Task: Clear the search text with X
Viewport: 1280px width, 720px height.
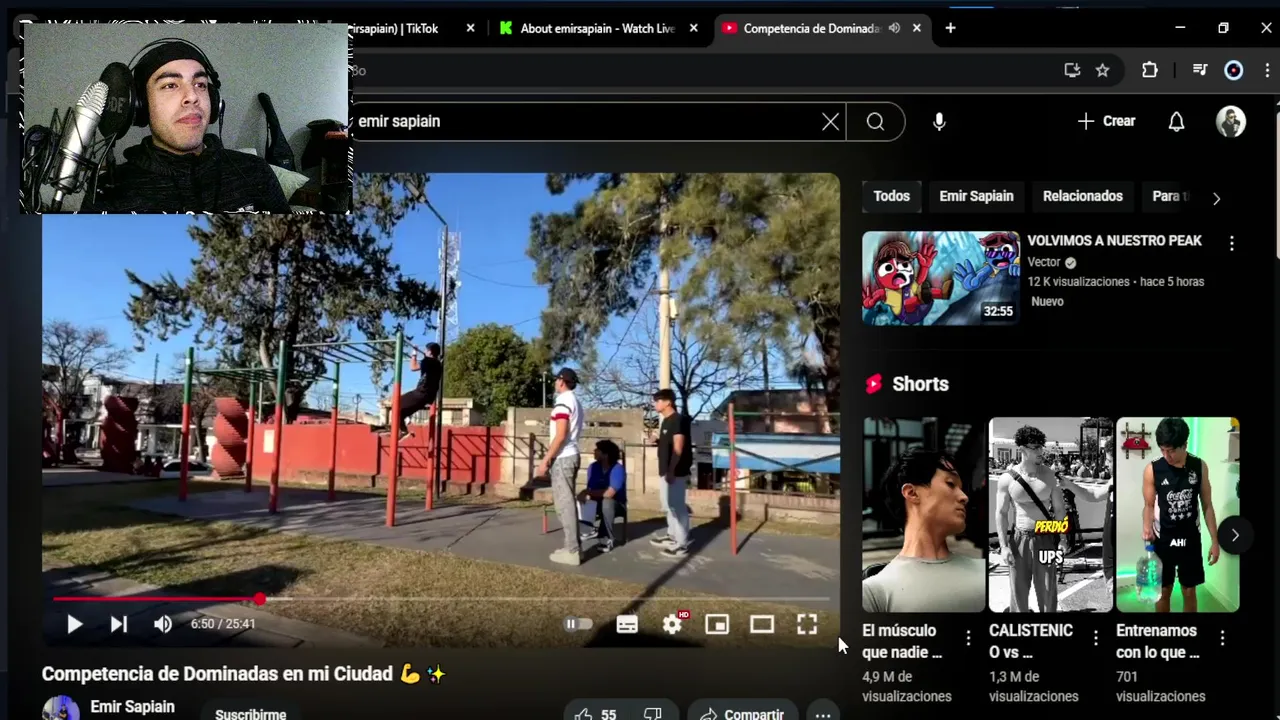Action: 830,121
